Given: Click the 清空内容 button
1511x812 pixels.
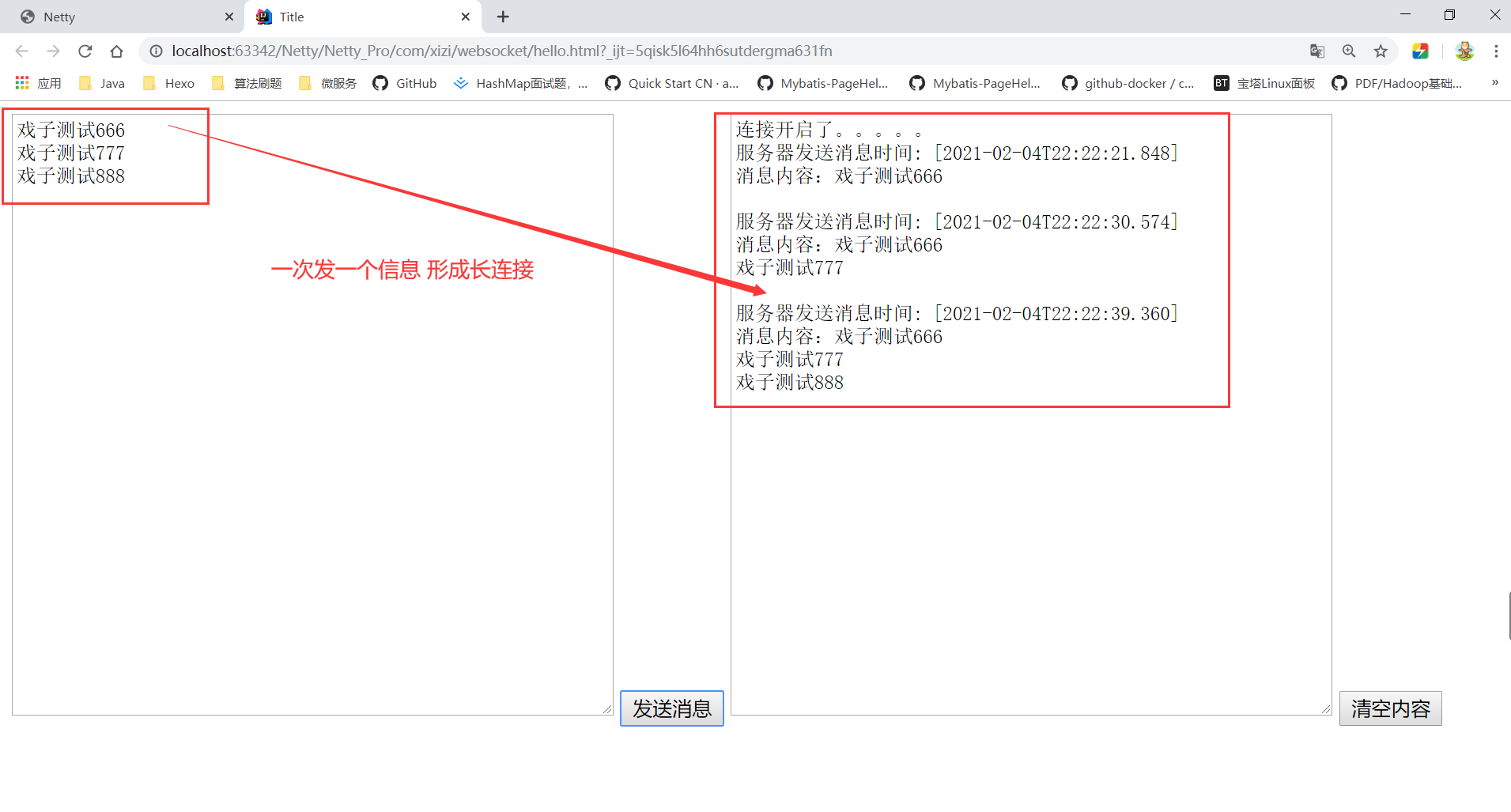Looking at the screenshot, I should click(x=1391, y=708).
